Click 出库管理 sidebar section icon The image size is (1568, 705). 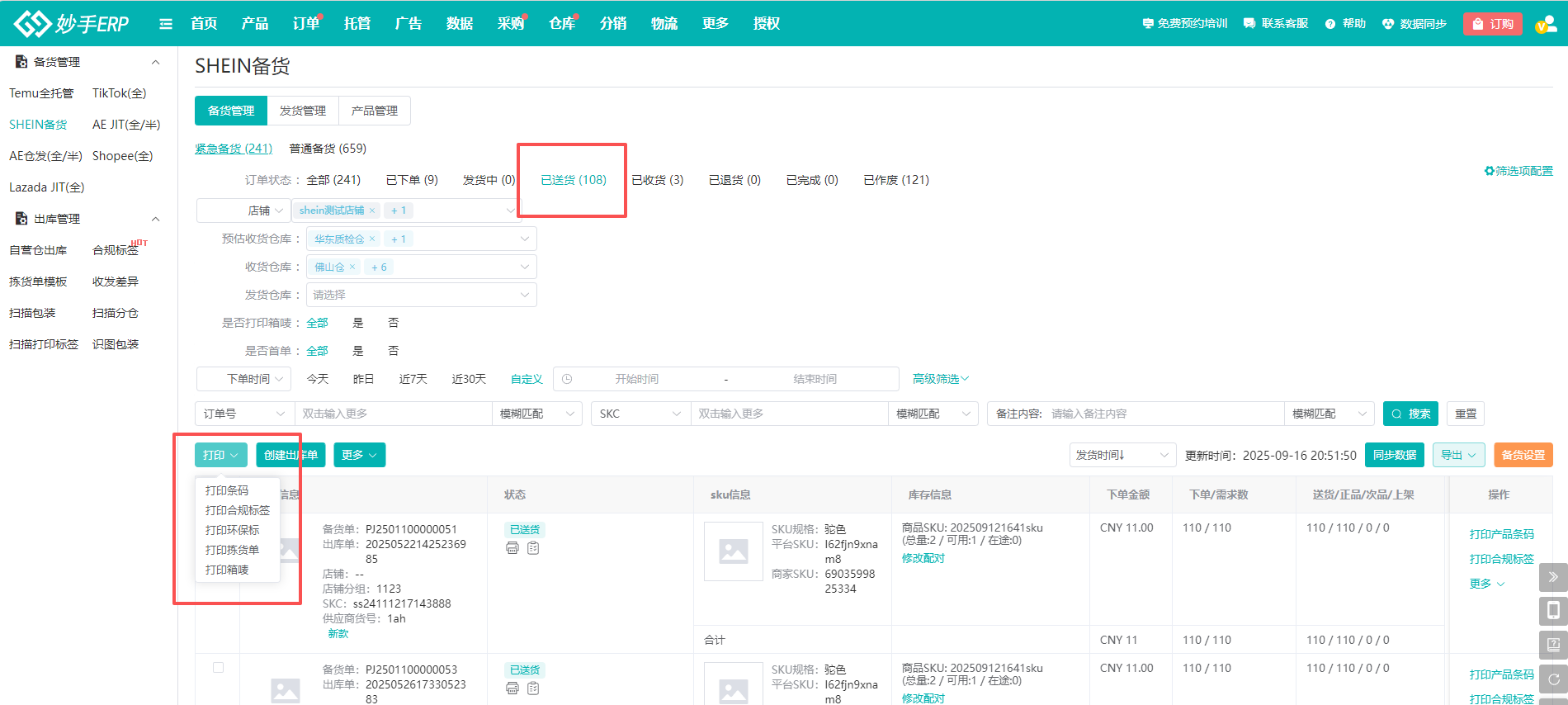coord(21,219)
